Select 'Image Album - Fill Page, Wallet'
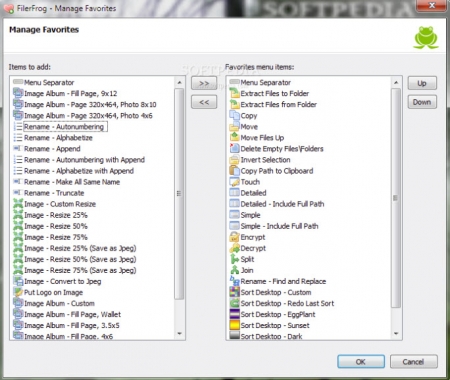This screenshot has height=380, width=450. tap(72, 314)
